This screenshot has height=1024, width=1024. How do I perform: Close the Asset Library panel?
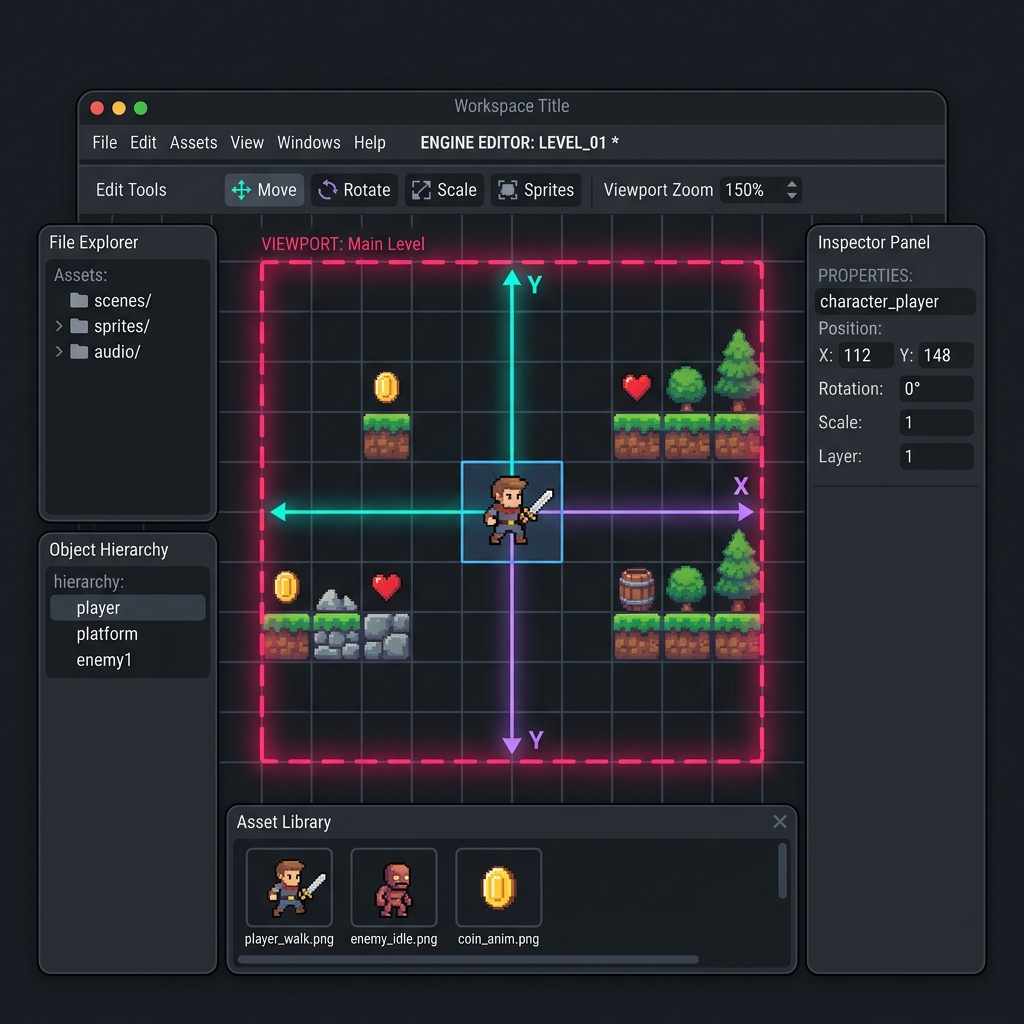click(x=780, y=822)
